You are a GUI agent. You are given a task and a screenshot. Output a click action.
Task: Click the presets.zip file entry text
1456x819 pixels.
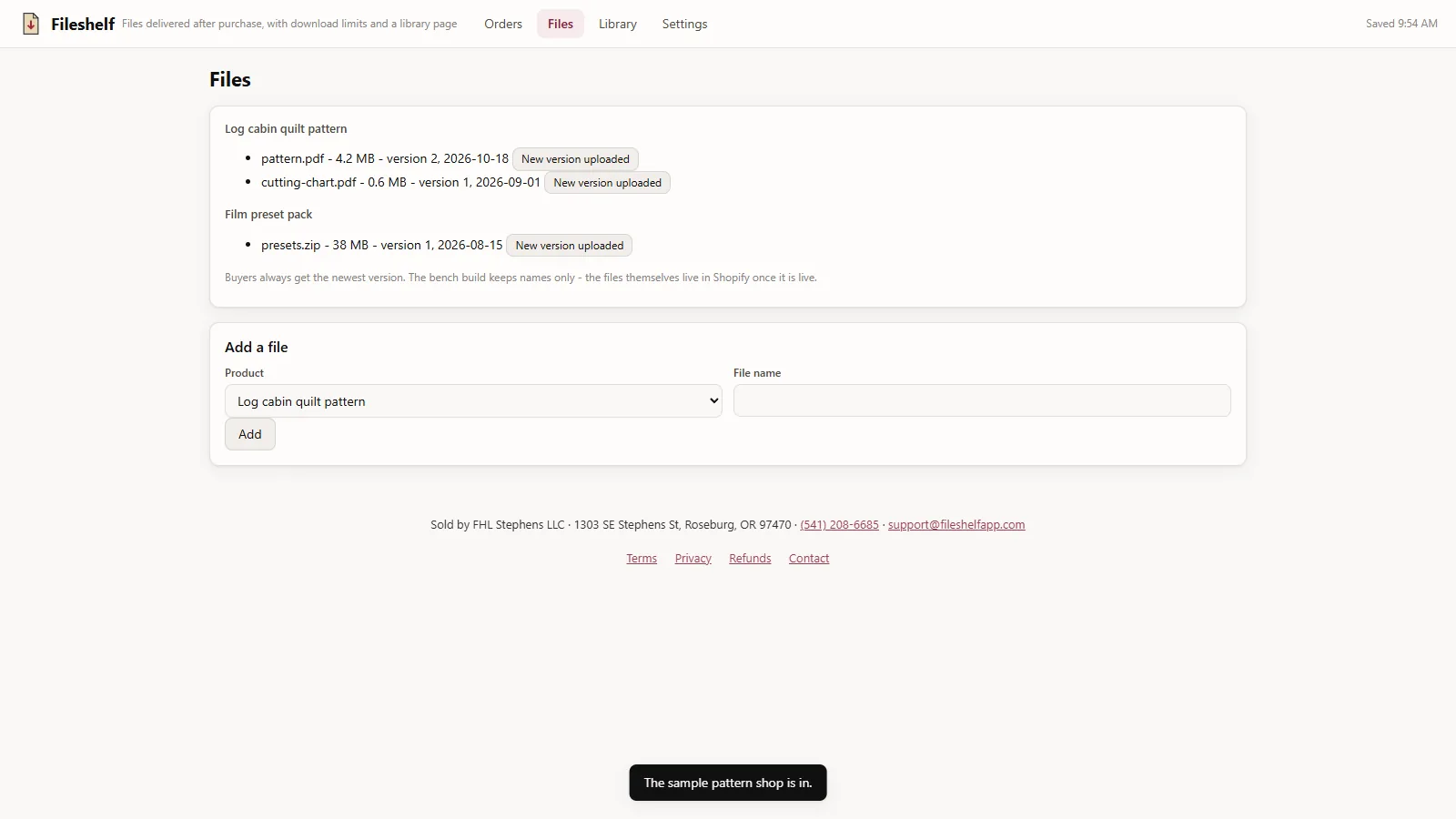(381, 245)
